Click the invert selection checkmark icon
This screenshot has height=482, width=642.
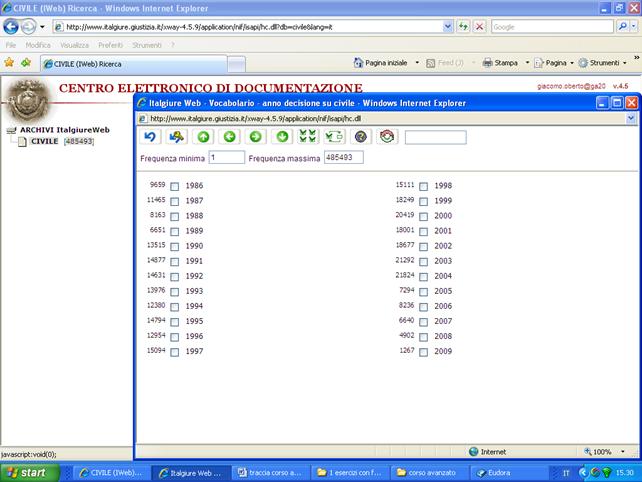pos(334,137)
